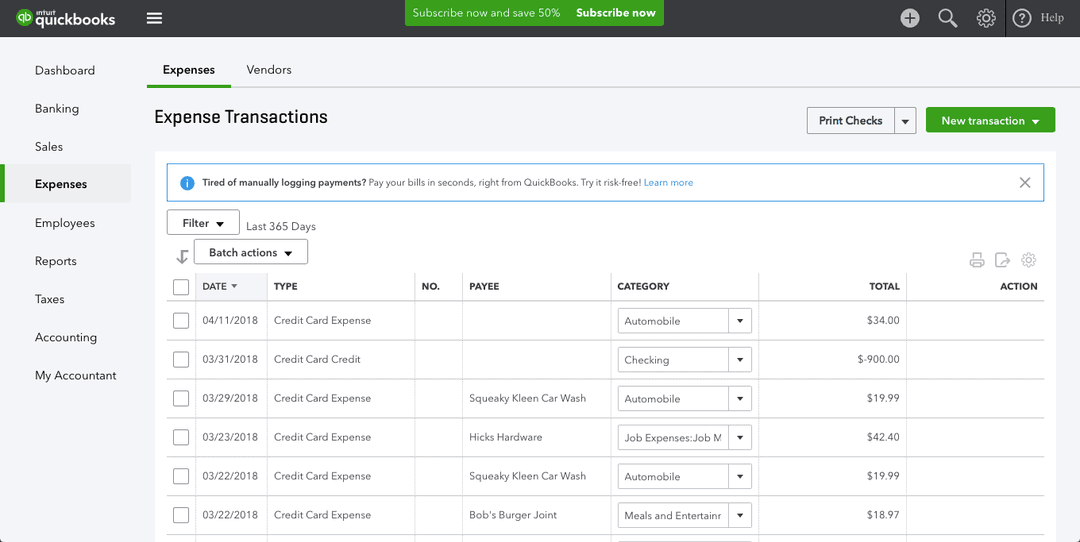
Task: Click the Bob's Burger Joint payee
Action: click(x=513, y=515)
